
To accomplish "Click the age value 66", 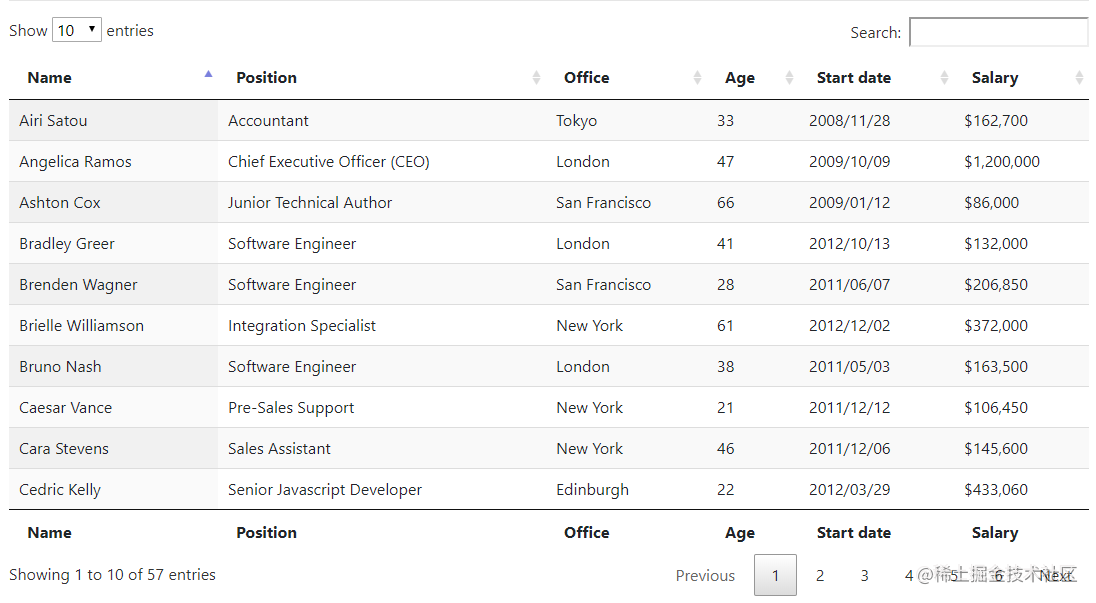I will point(726,203).
